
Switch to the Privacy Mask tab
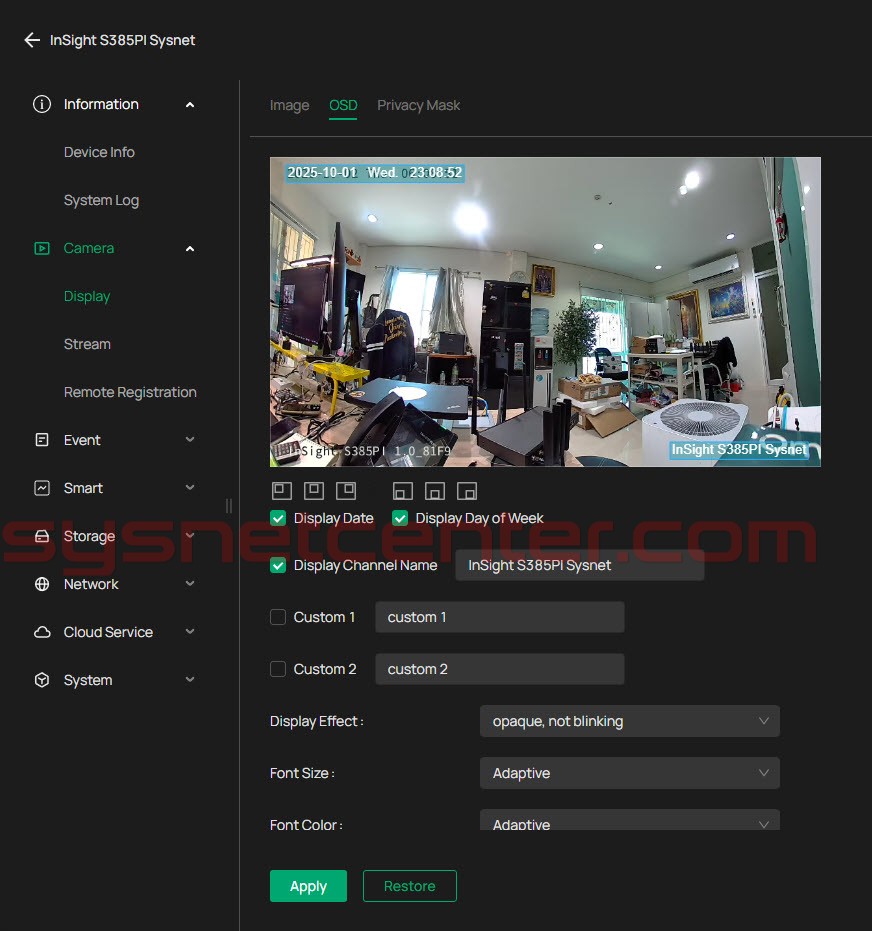(x=418, y=105)
